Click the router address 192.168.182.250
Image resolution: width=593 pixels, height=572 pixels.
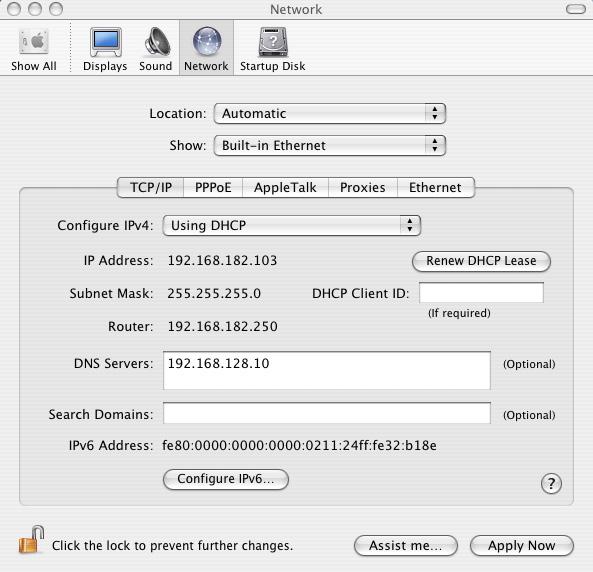click(x=222, y=326)
